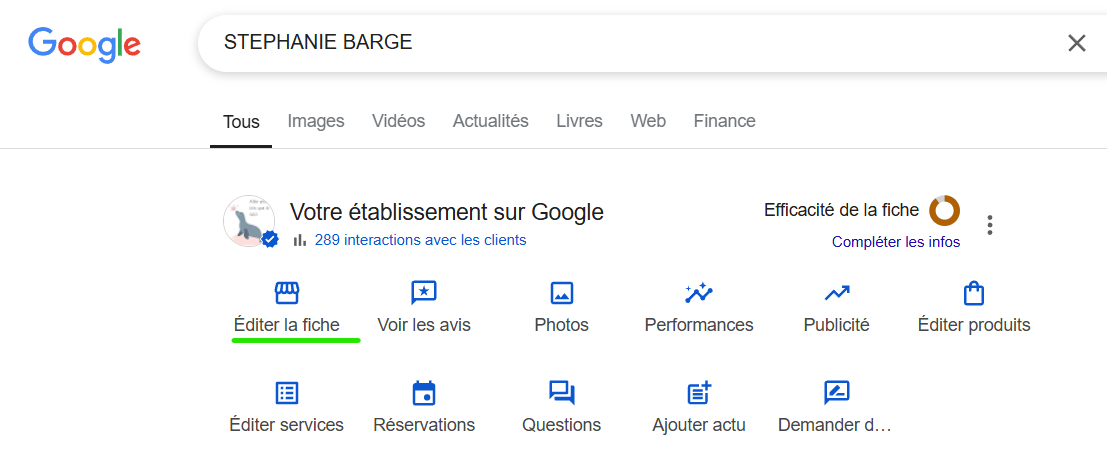Open the Finance tab
Image resolution: width=1107 pixels, height=466 pixels.
coord(724,121)
